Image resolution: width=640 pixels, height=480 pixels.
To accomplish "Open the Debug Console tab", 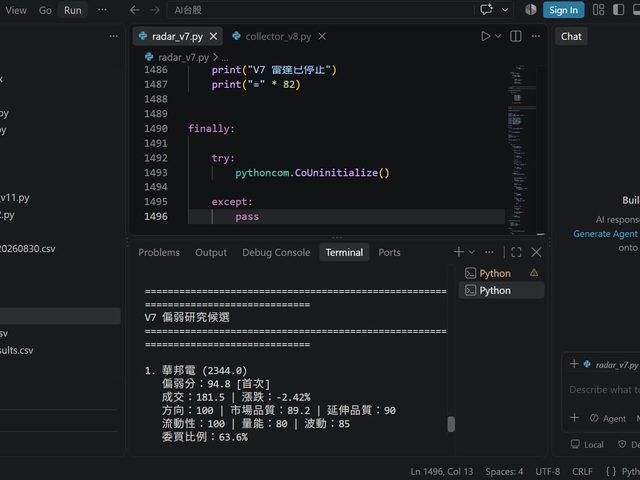I will [x=276, y=253].
